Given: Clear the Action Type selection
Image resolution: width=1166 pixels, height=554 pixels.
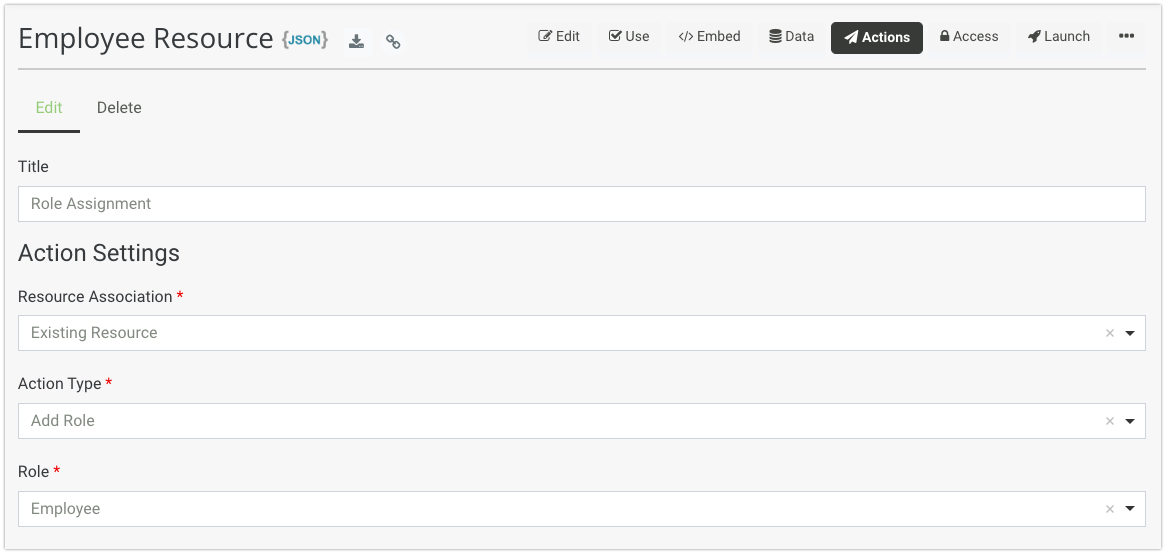Looking at the screenshot, I should coord(1109,422).
